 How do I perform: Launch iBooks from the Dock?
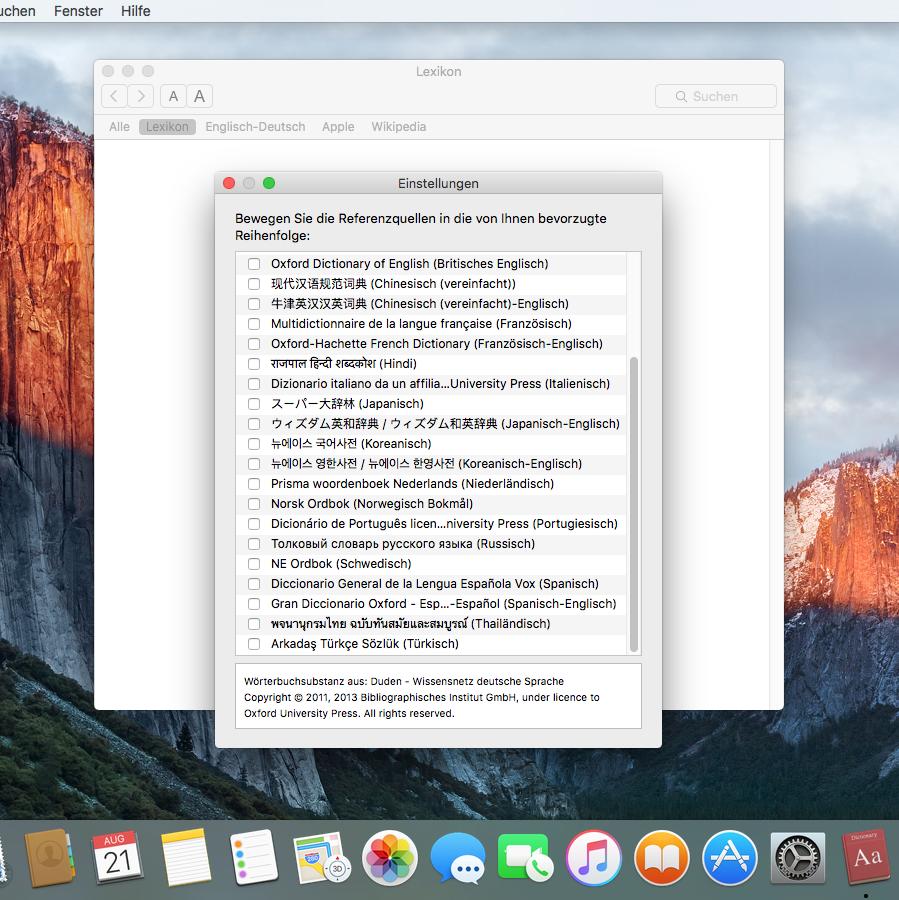click(661, 858)
